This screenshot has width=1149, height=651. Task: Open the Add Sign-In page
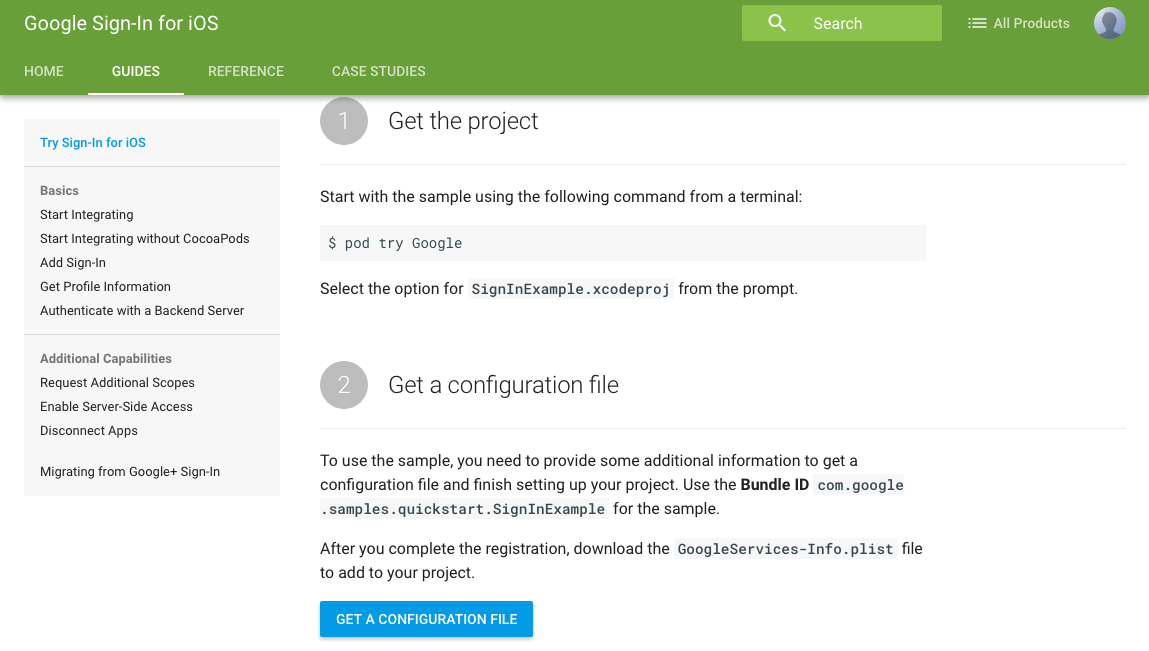tap(73, 263)
